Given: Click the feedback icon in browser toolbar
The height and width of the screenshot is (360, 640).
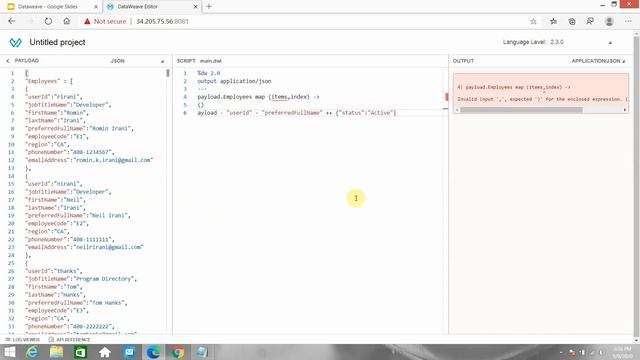Looking at the screenshot, I should (x=590, y=21).
